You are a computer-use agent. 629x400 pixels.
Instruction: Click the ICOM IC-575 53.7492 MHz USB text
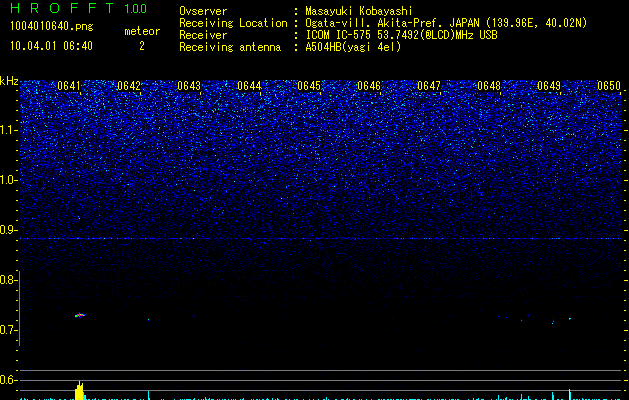(x=401, y=35)
